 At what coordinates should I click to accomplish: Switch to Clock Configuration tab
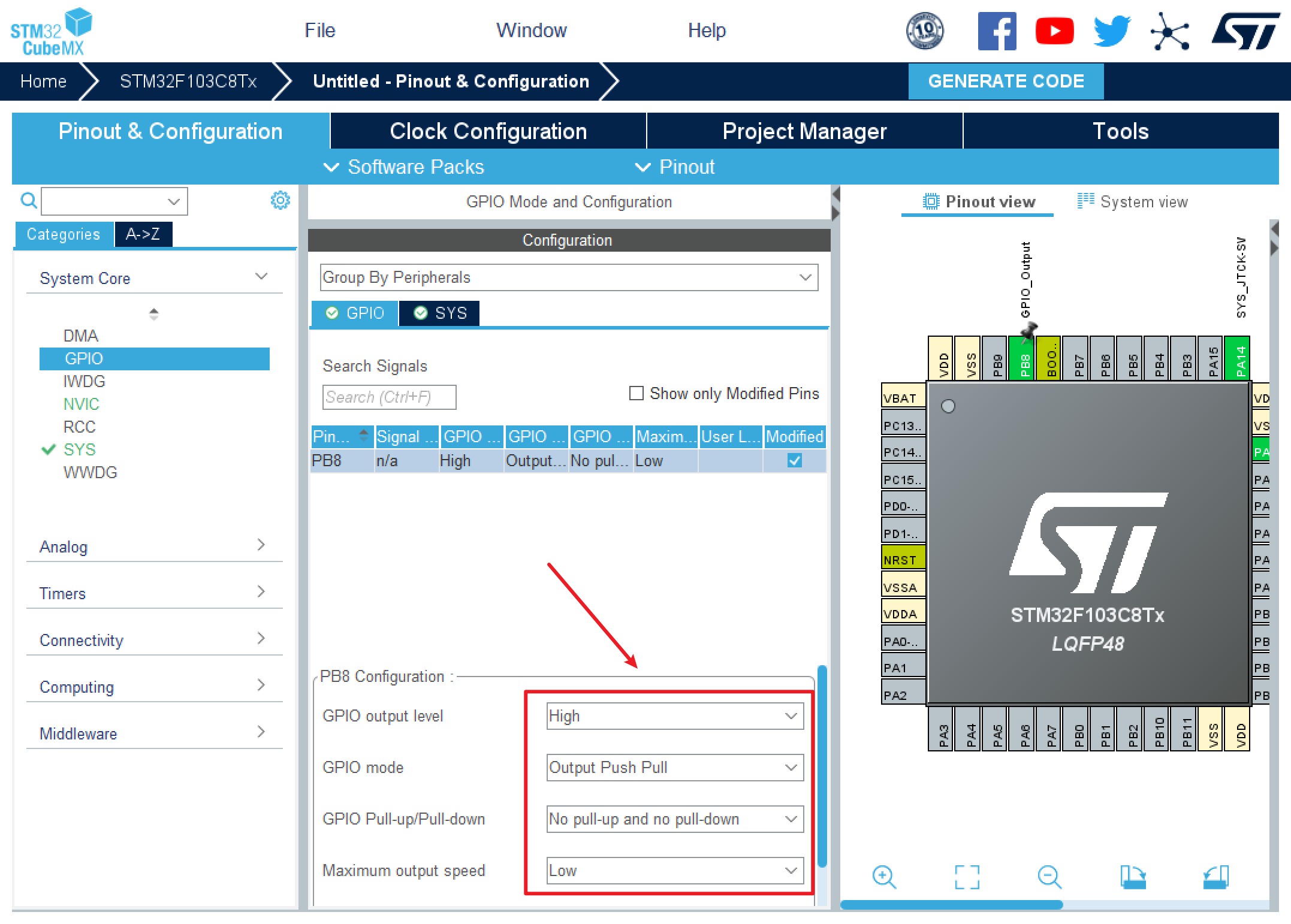coord(488,131)
